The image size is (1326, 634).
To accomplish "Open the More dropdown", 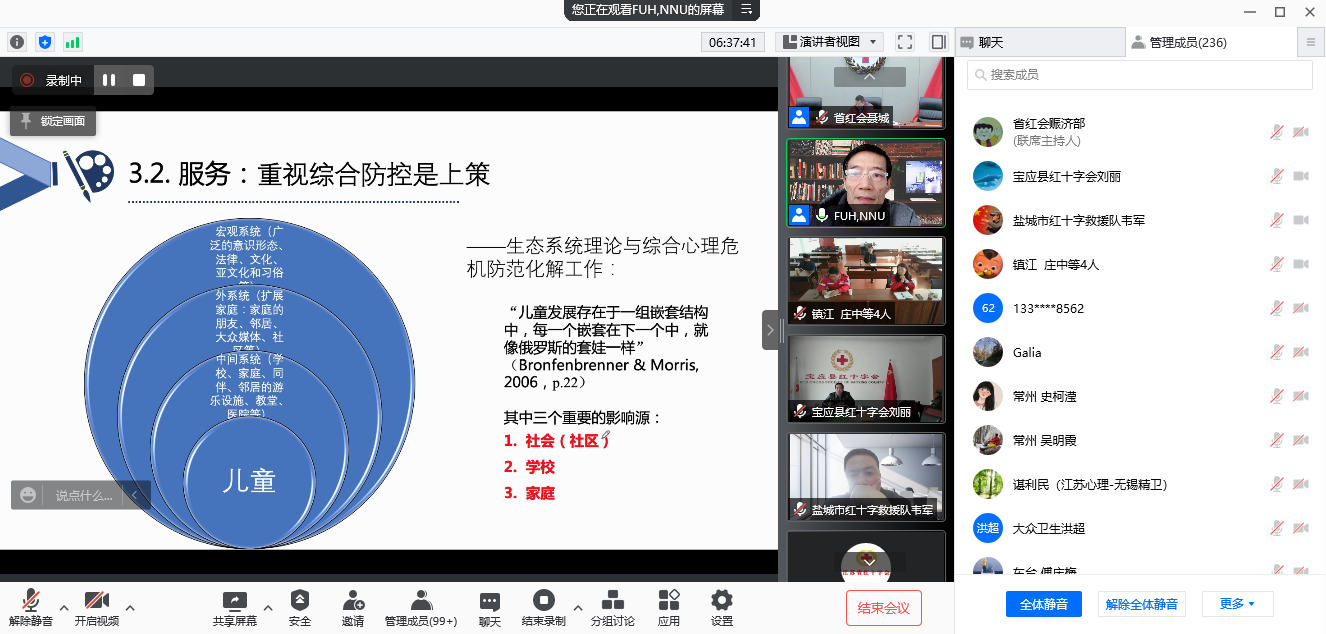I will click(1237, 604).
